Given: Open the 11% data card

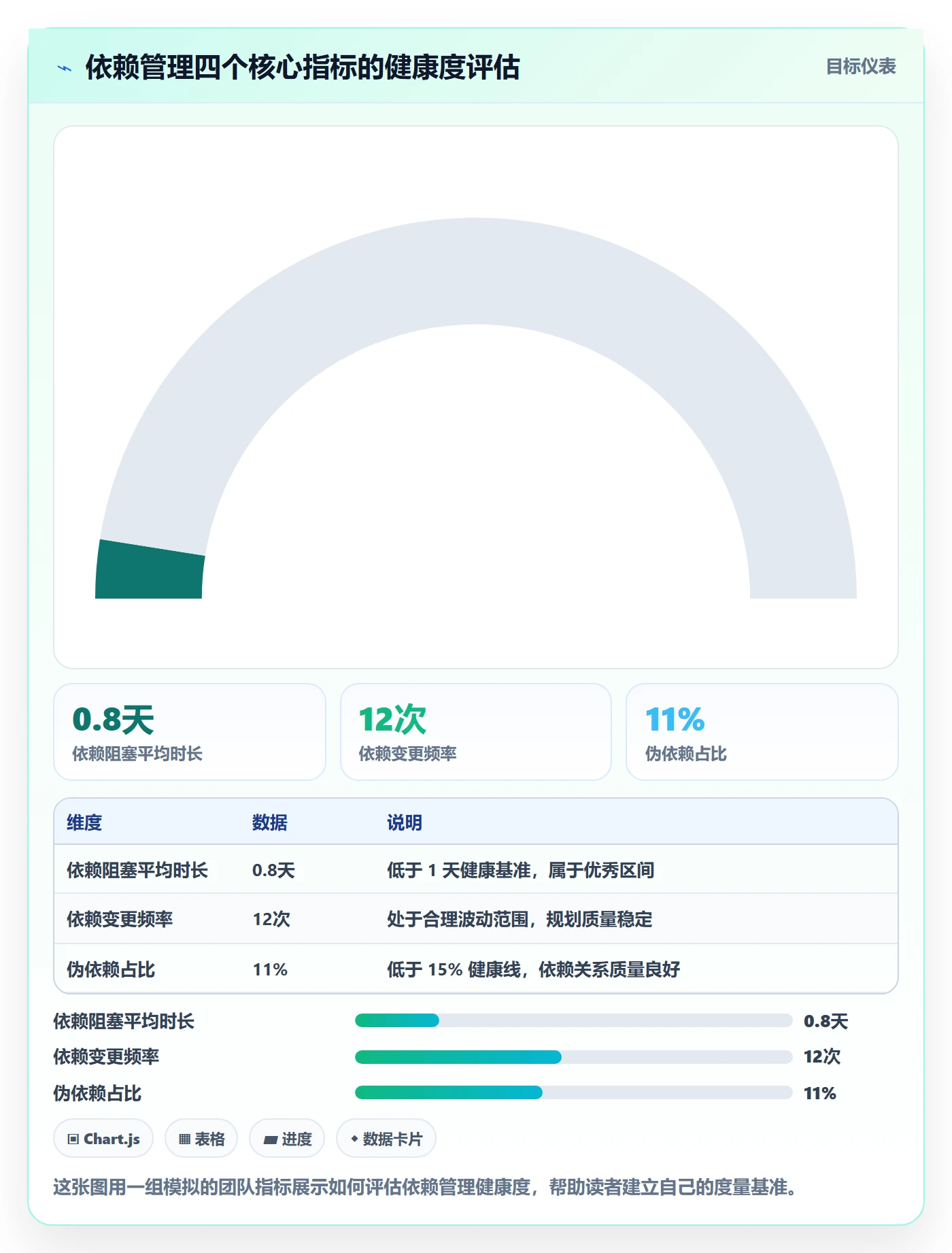Looking at the screenshot, I should point(762,732).
